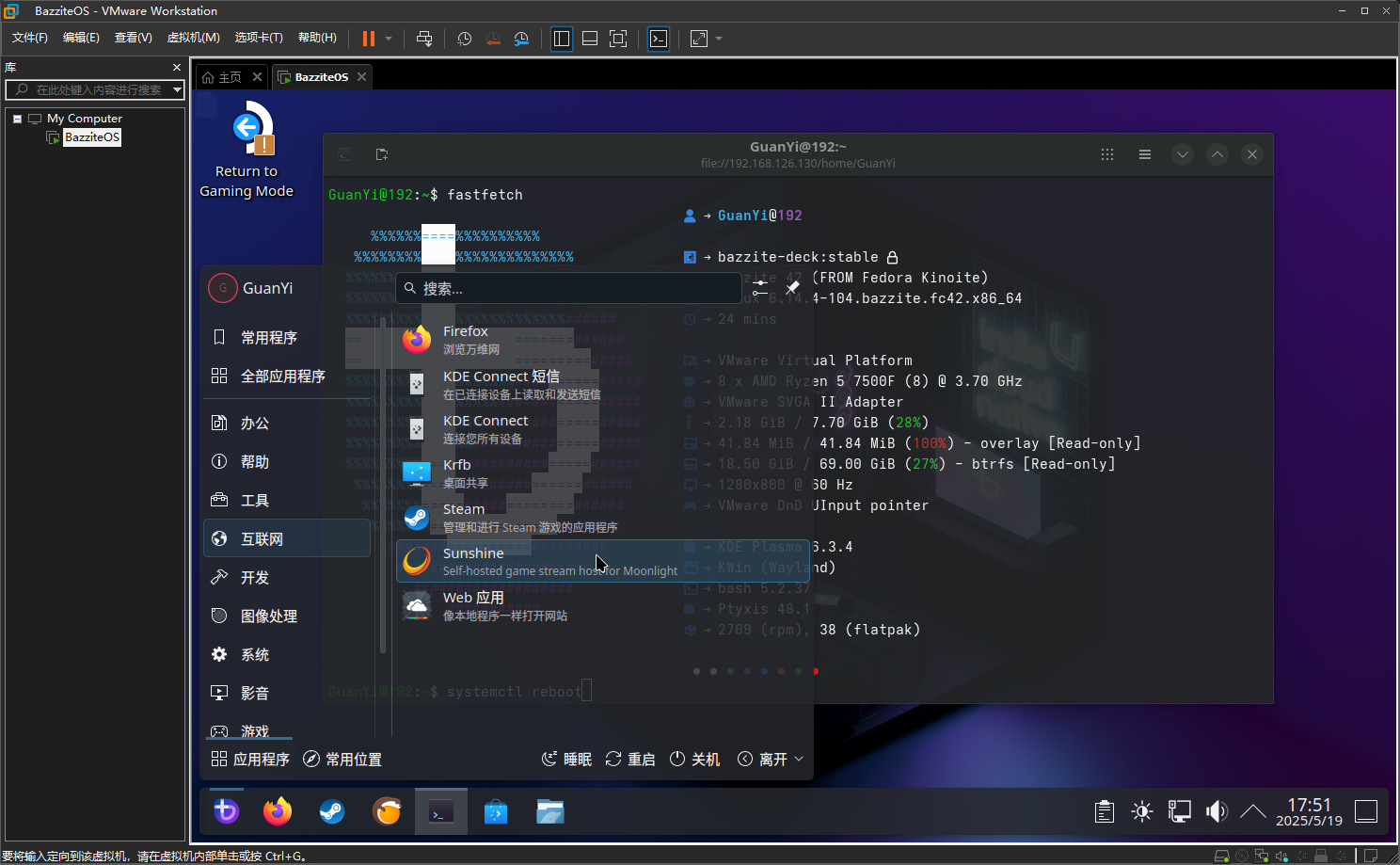Enter VMware full screen mode
Image resolution: width=1400 pixels, height=865 pixels.
point(618,39)
